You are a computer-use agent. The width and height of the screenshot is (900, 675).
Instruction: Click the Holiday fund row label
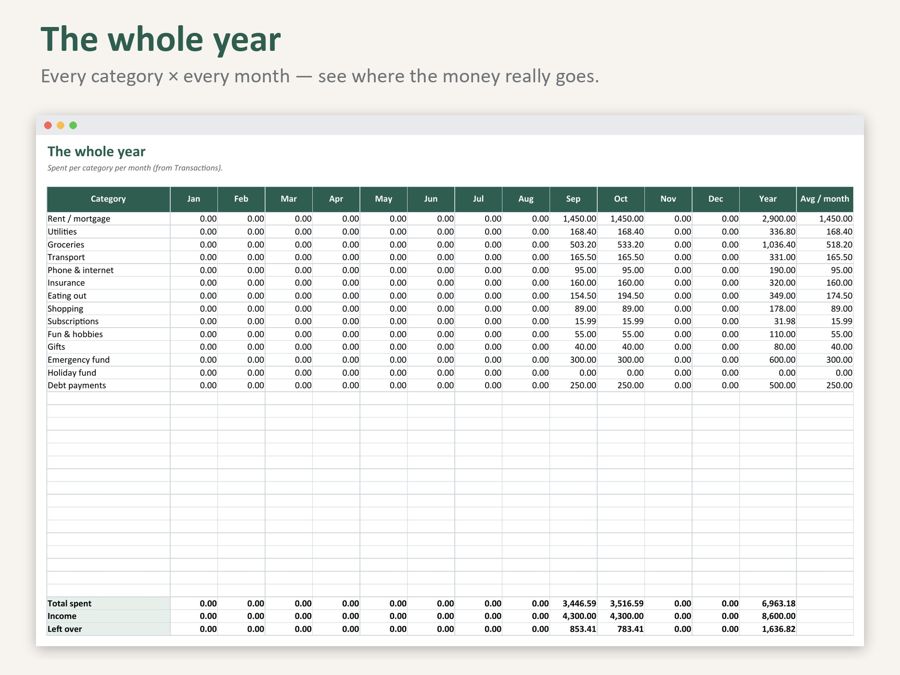pyautogui.click(x=72, y=373)
